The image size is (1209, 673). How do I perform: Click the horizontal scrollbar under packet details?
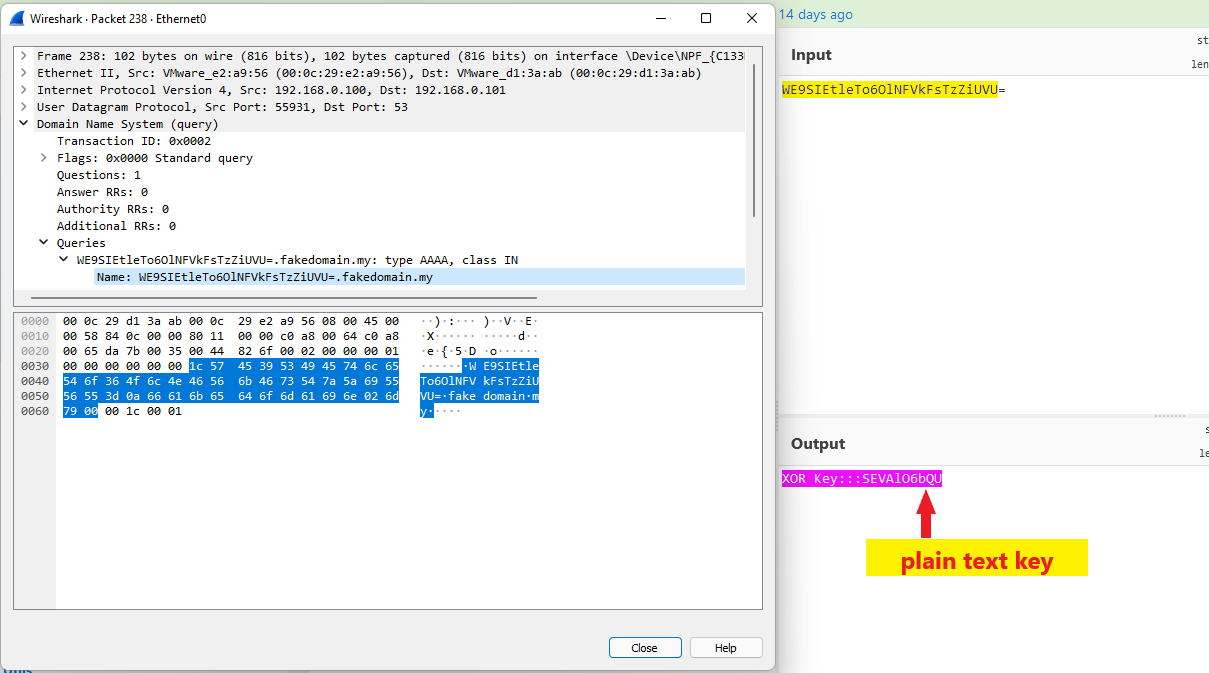284,297
